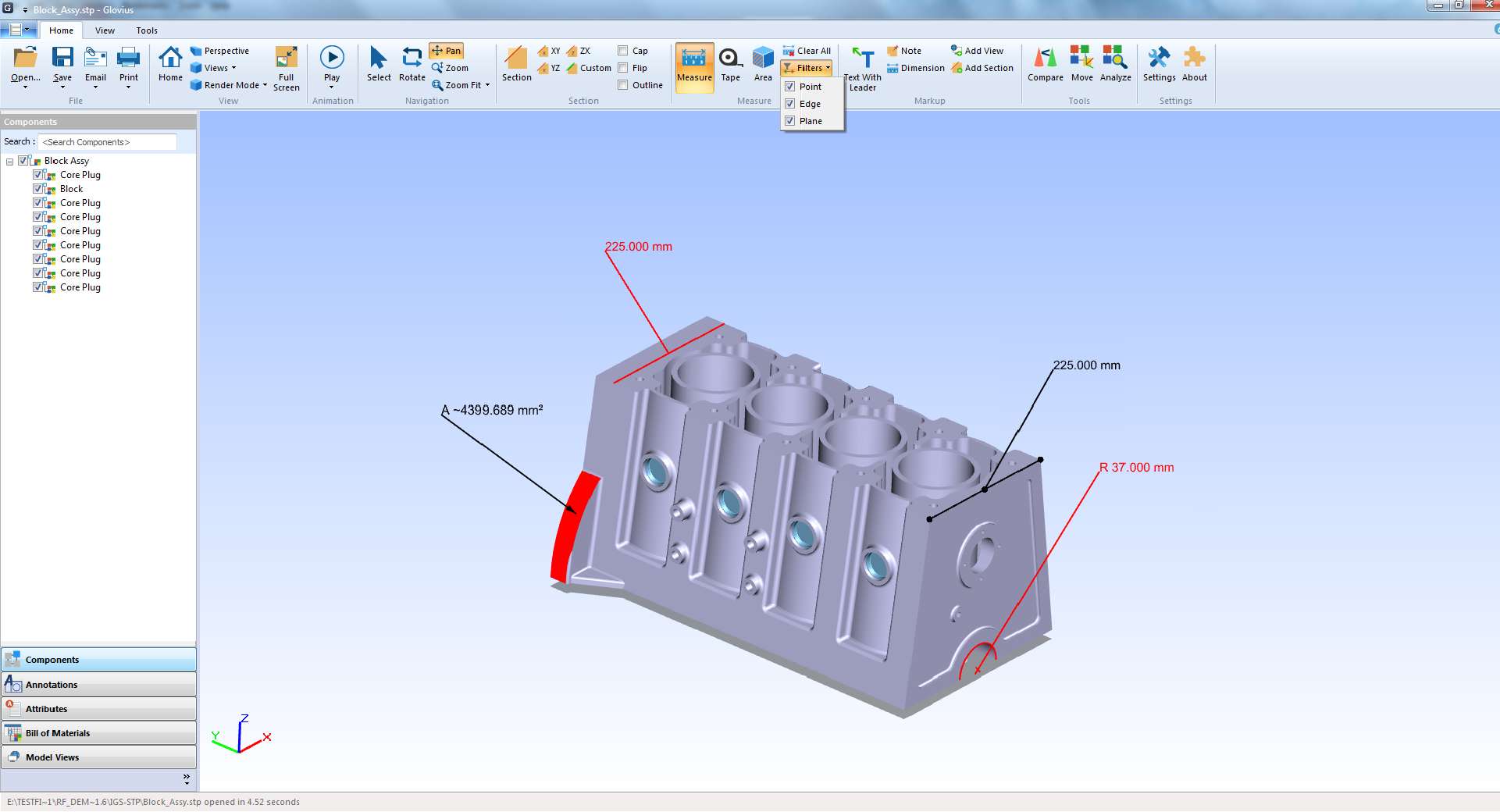Screen dimensions: 1500x812
Task: Expand the panel chevron below Model Views
Action: 187,779
